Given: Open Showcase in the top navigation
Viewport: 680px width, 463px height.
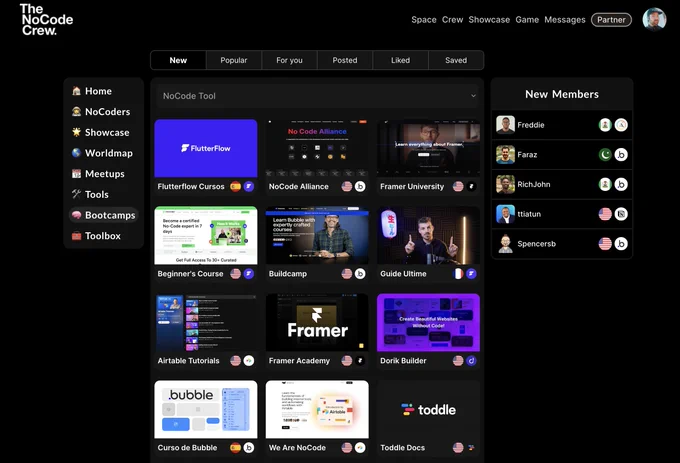Looking at the screenshot, I should (x=489, y=20).
